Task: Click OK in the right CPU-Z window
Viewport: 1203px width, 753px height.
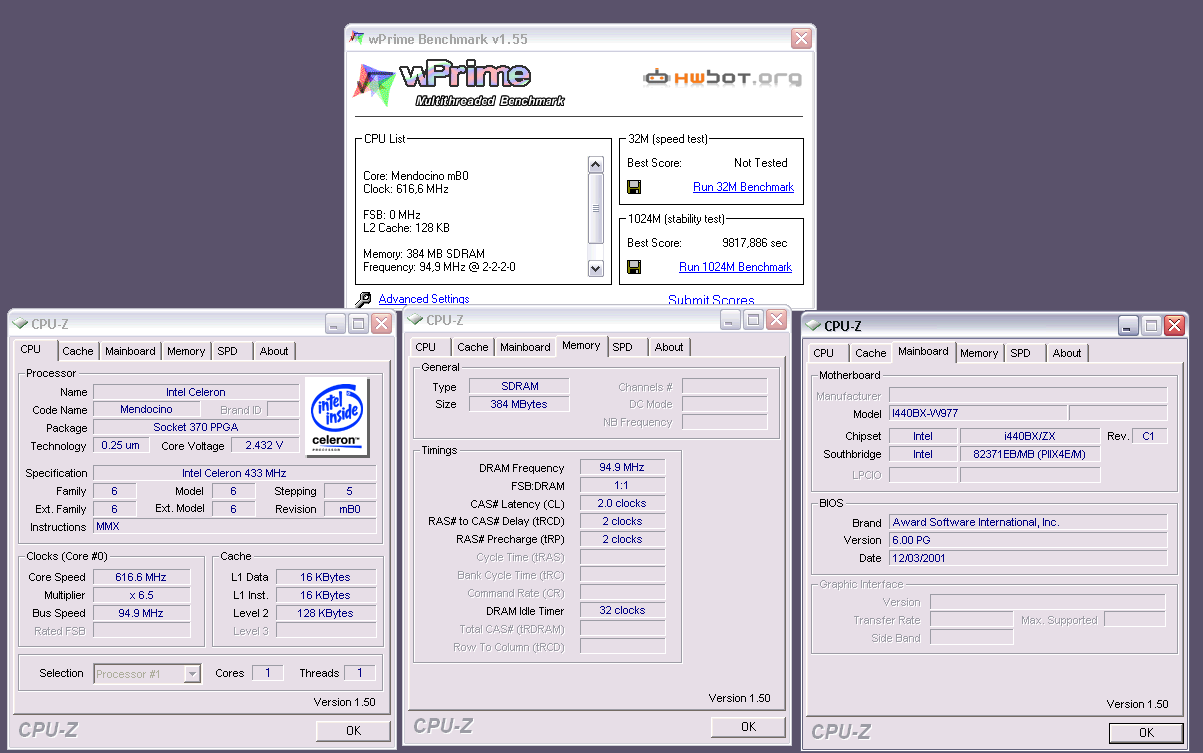Action: coord(1146,732)
